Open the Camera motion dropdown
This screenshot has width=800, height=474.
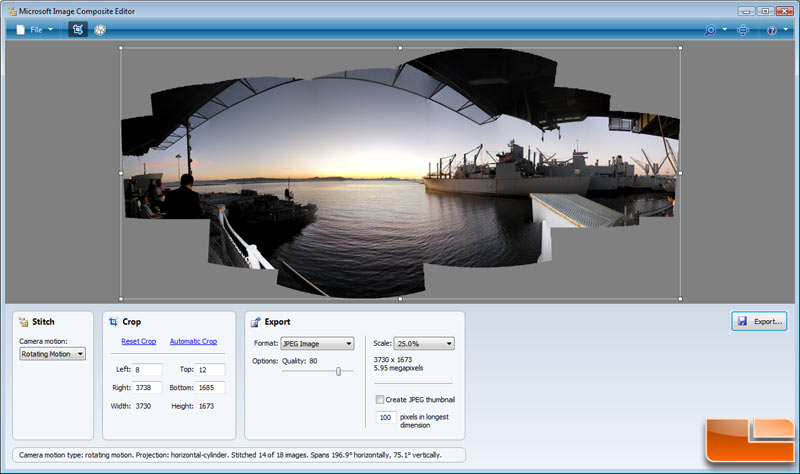pos(53,353)
